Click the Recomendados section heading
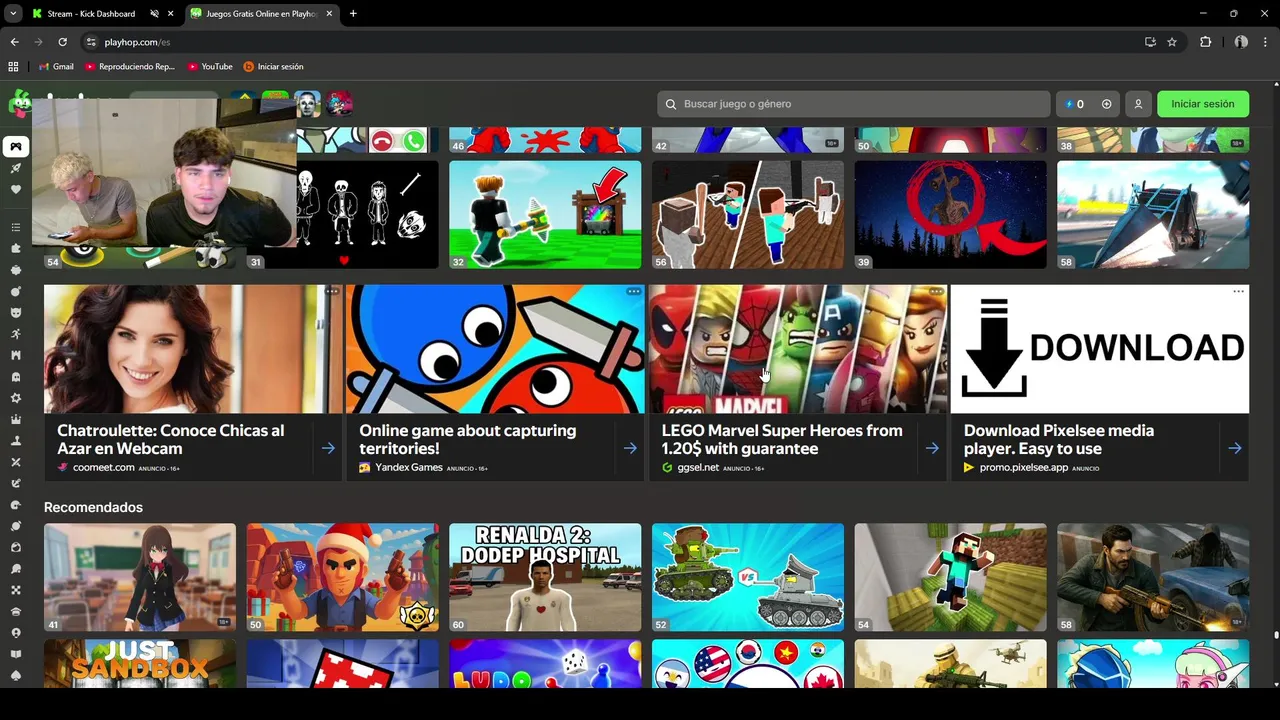This screenshot has width=1280, height=720. [93, 507]
